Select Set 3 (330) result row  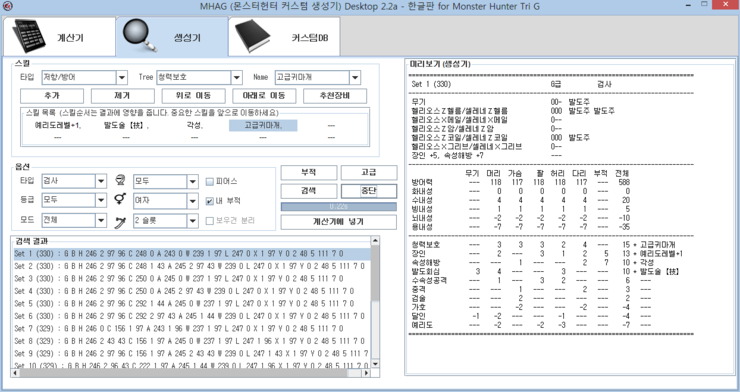tap(192, 279)
